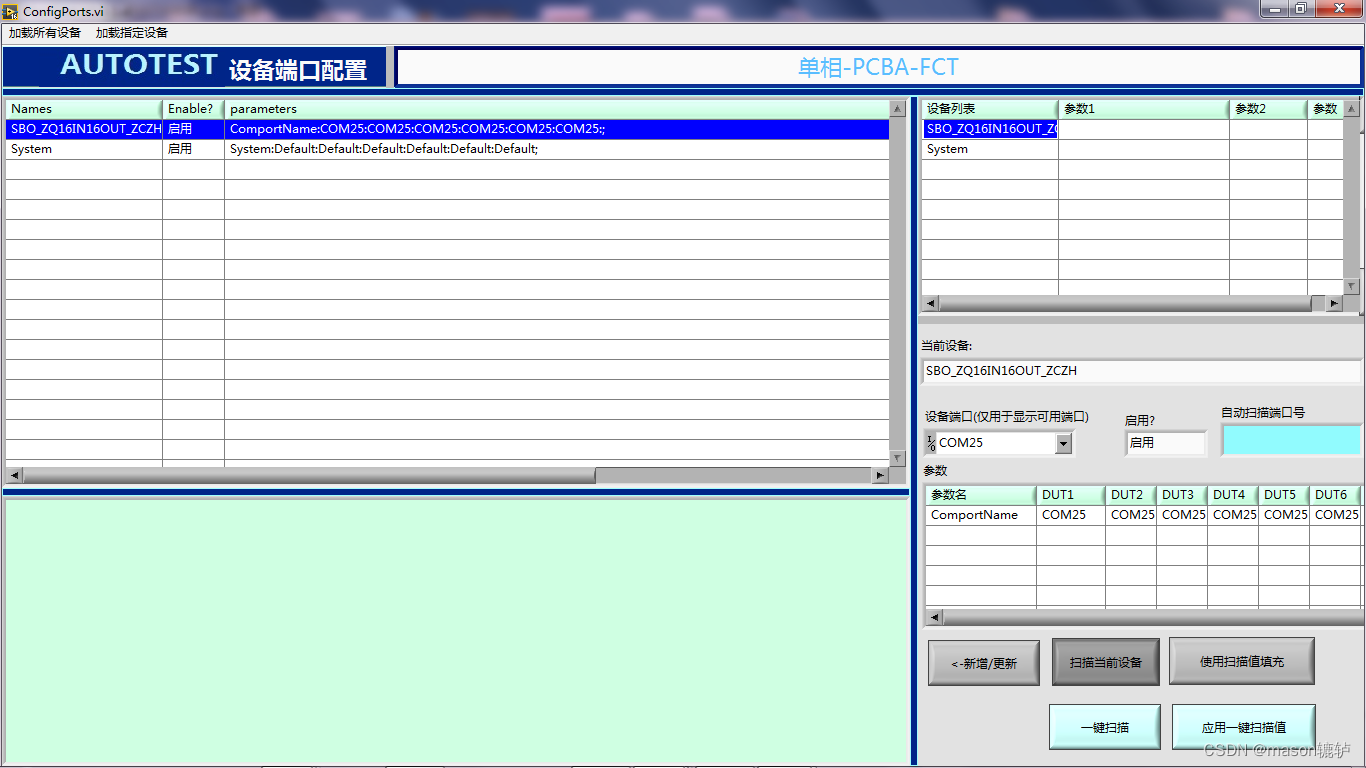Click the 参数名 column header
This screenshot has width=1366, height=768.
[x=981, y=495]
